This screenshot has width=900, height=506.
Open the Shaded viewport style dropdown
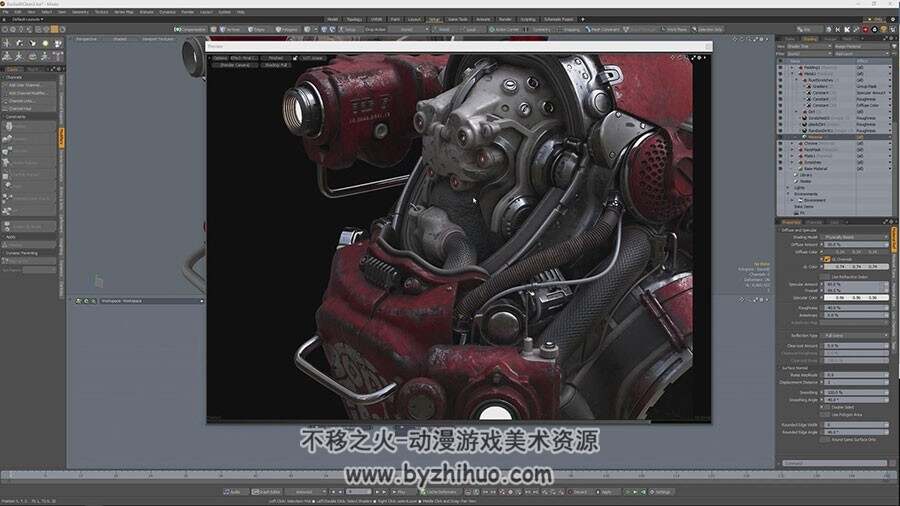pos(119,39)
